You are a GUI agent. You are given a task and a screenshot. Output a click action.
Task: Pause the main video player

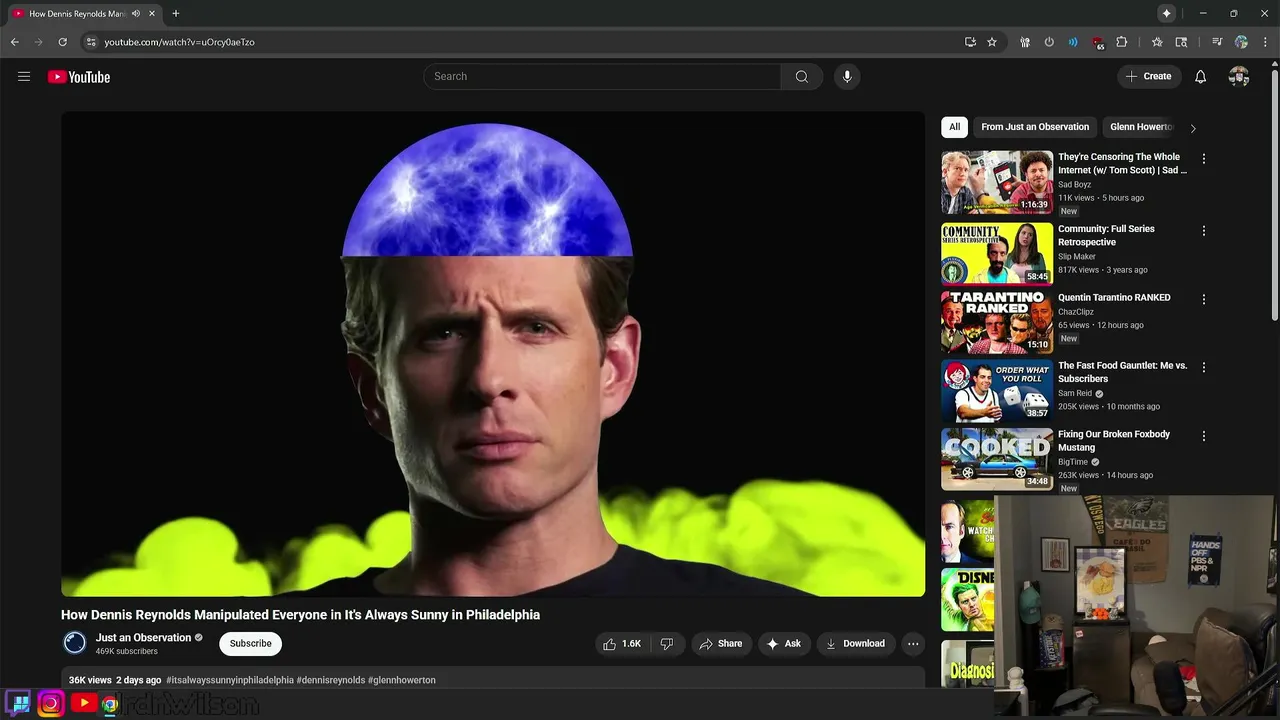(493, 354)
